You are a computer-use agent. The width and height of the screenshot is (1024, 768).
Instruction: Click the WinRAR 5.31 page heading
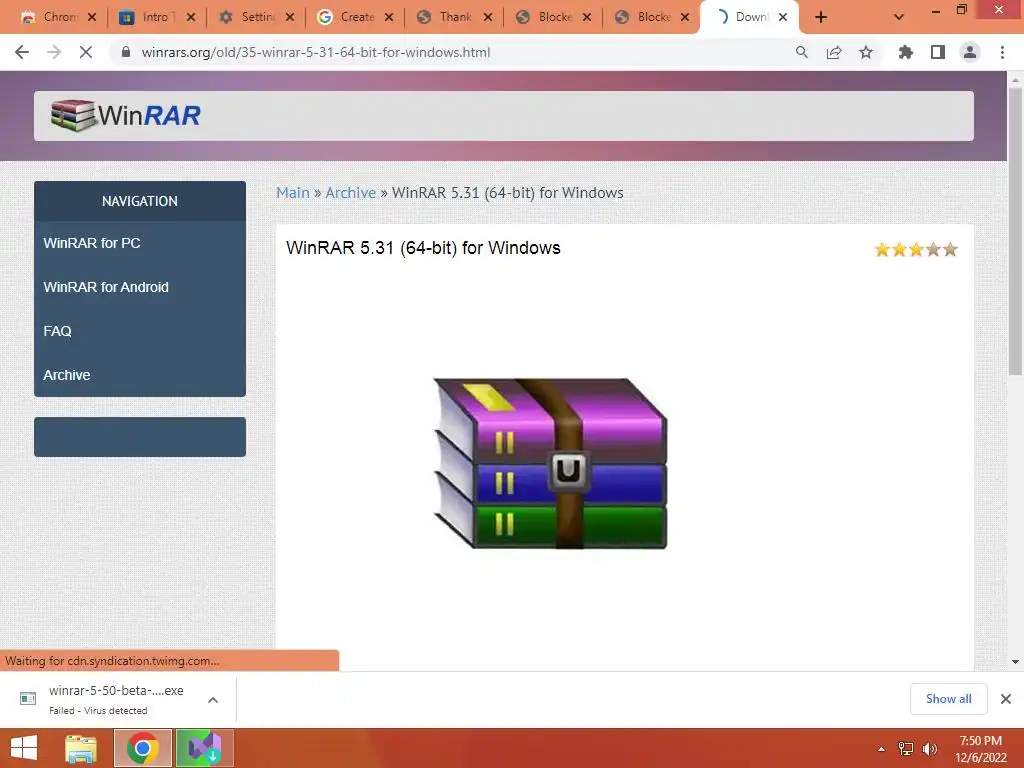coord(423,248)
